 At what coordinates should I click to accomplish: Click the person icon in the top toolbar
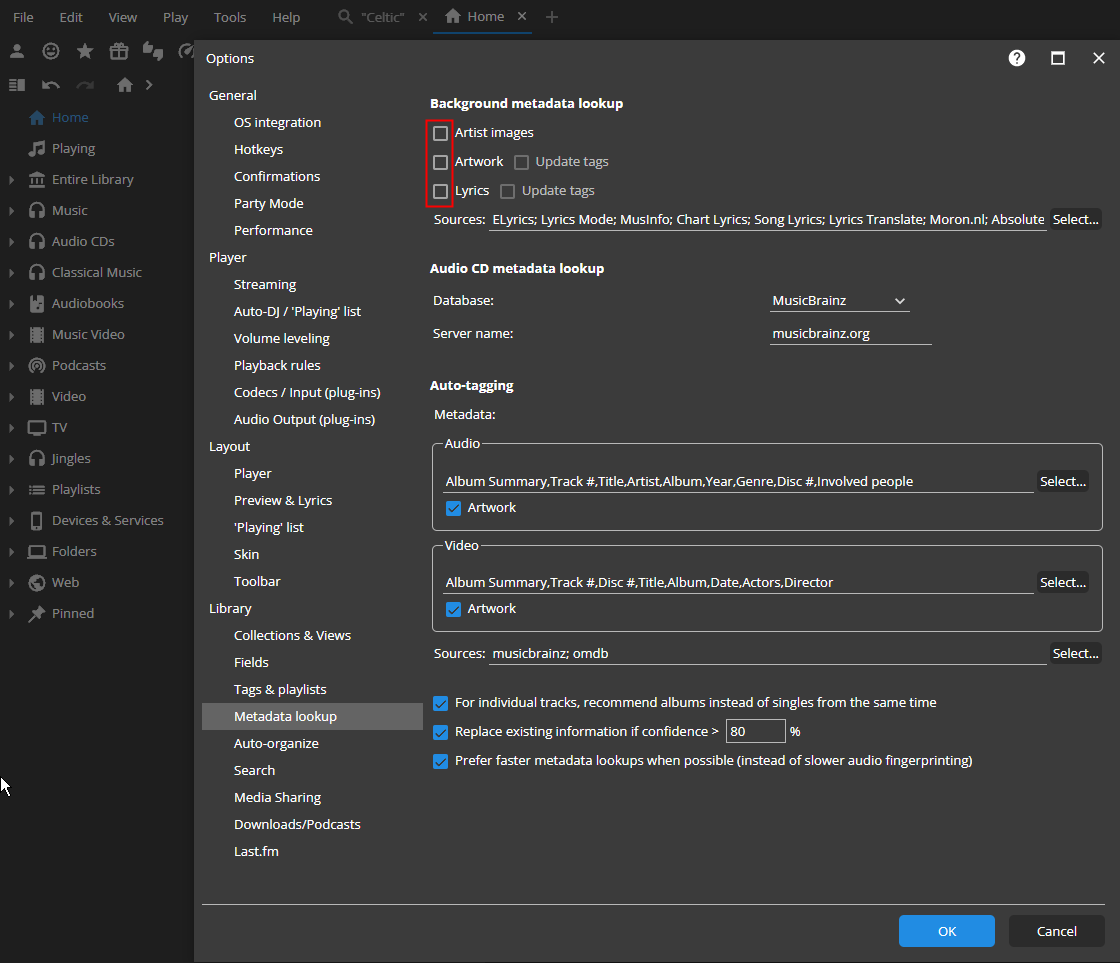[17, 51]
